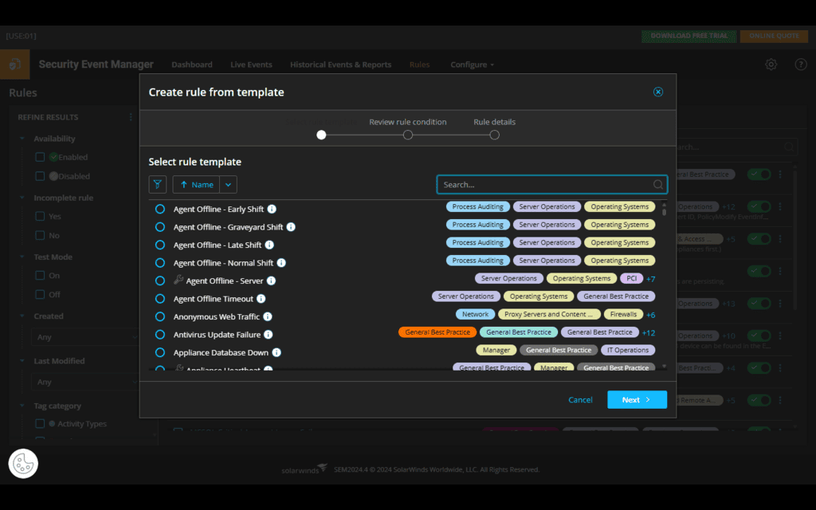Expand the +7 tags on Agent Offline - Server
Viewport: 816px width, 510px height.
(x=651, y=279)
